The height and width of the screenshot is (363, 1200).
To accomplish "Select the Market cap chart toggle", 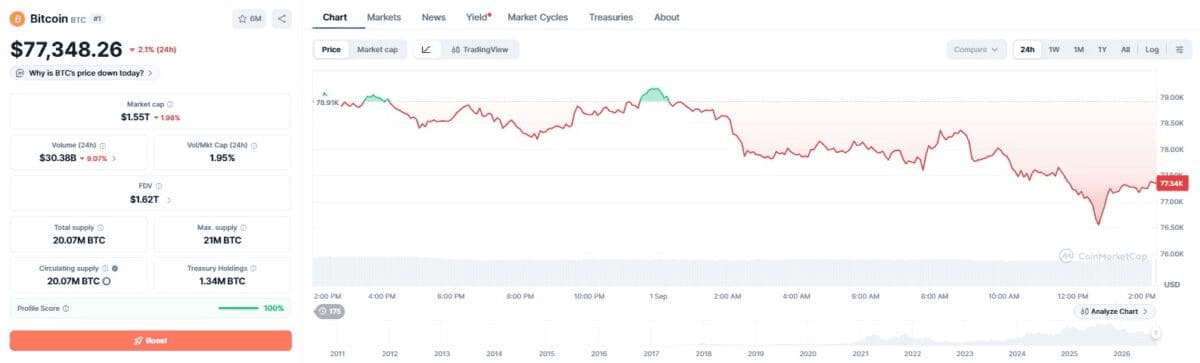I will click(x=377, y=49).
